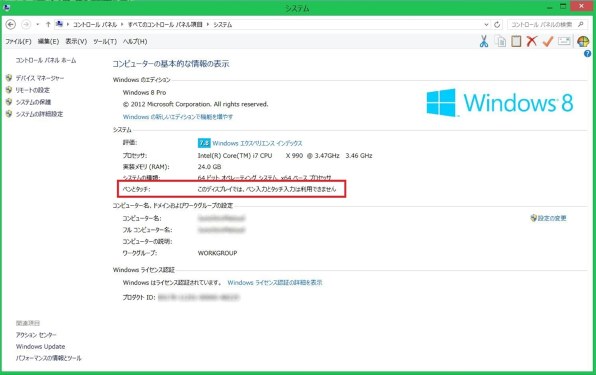Open the ツール(T) menu

tap(105, 41)
